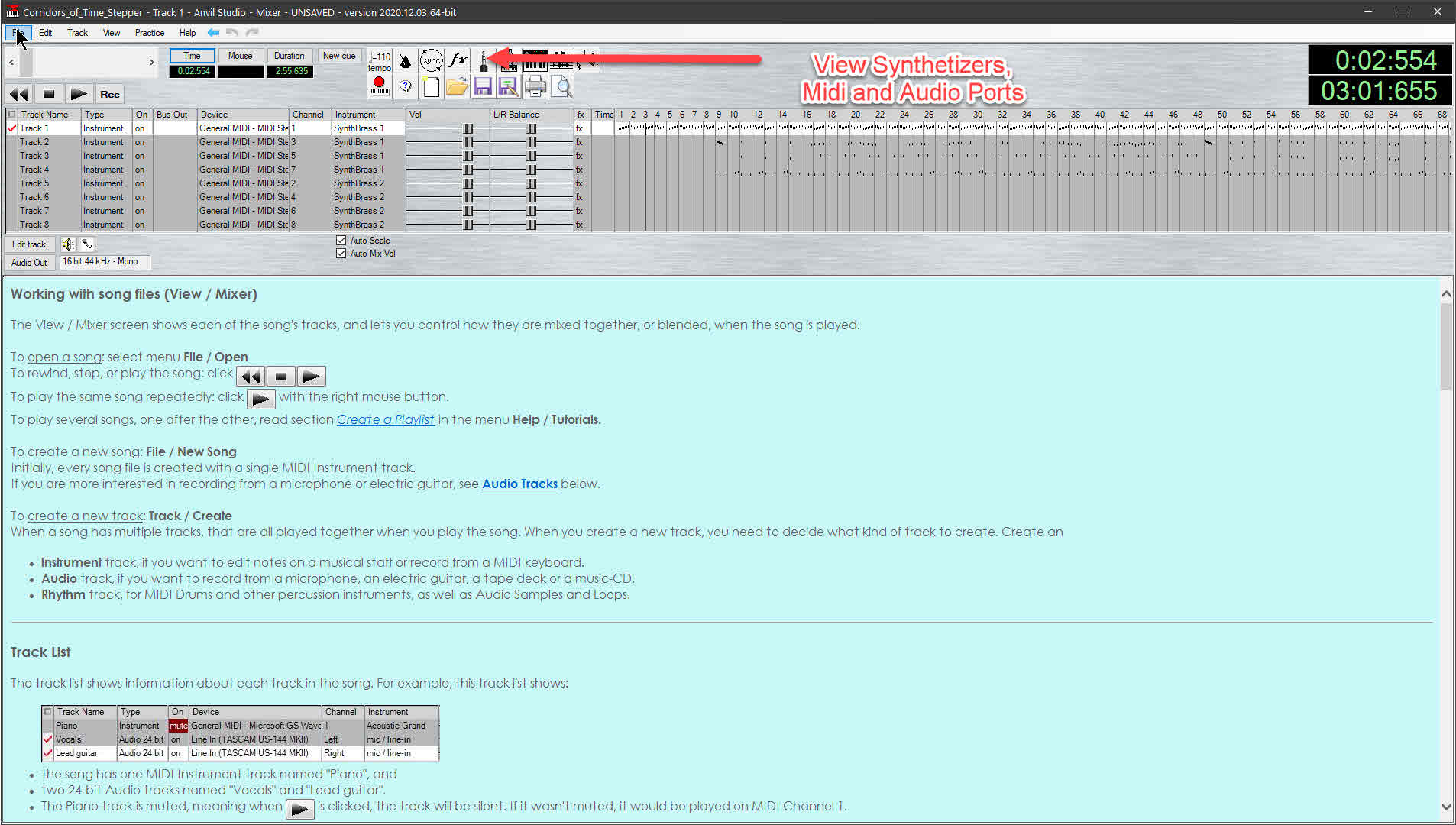Open fx for Track 7
The image size is (1456, 825).
click(580, 211)
